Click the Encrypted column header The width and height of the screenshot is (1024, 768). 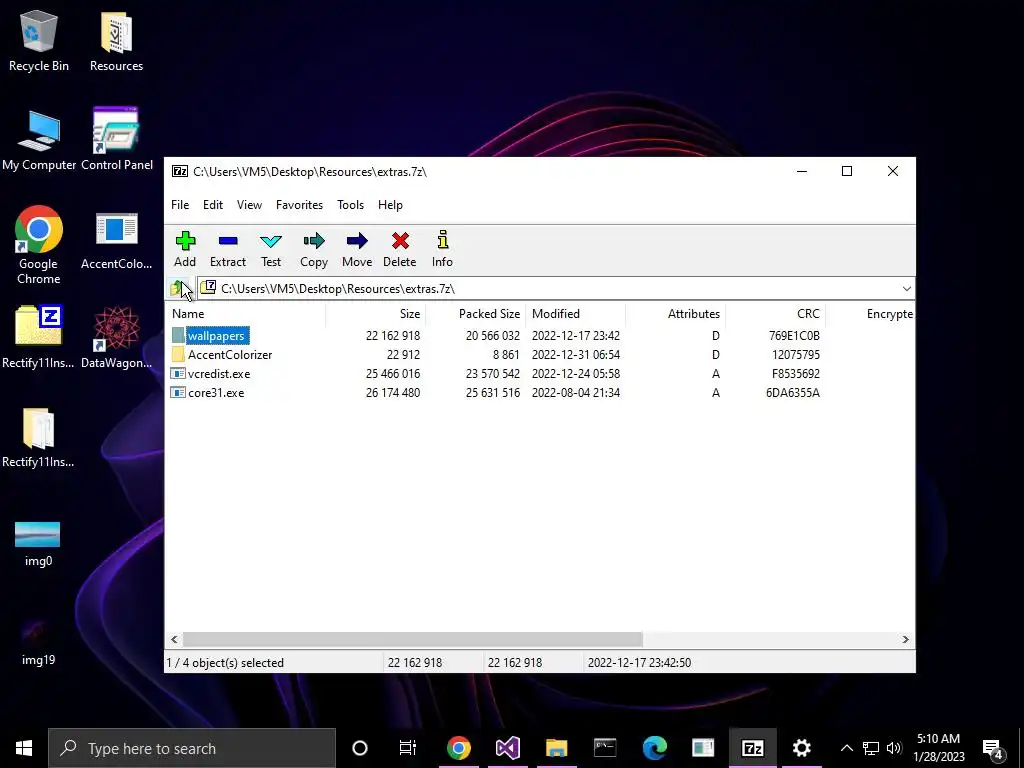click(x=870, y=314)
